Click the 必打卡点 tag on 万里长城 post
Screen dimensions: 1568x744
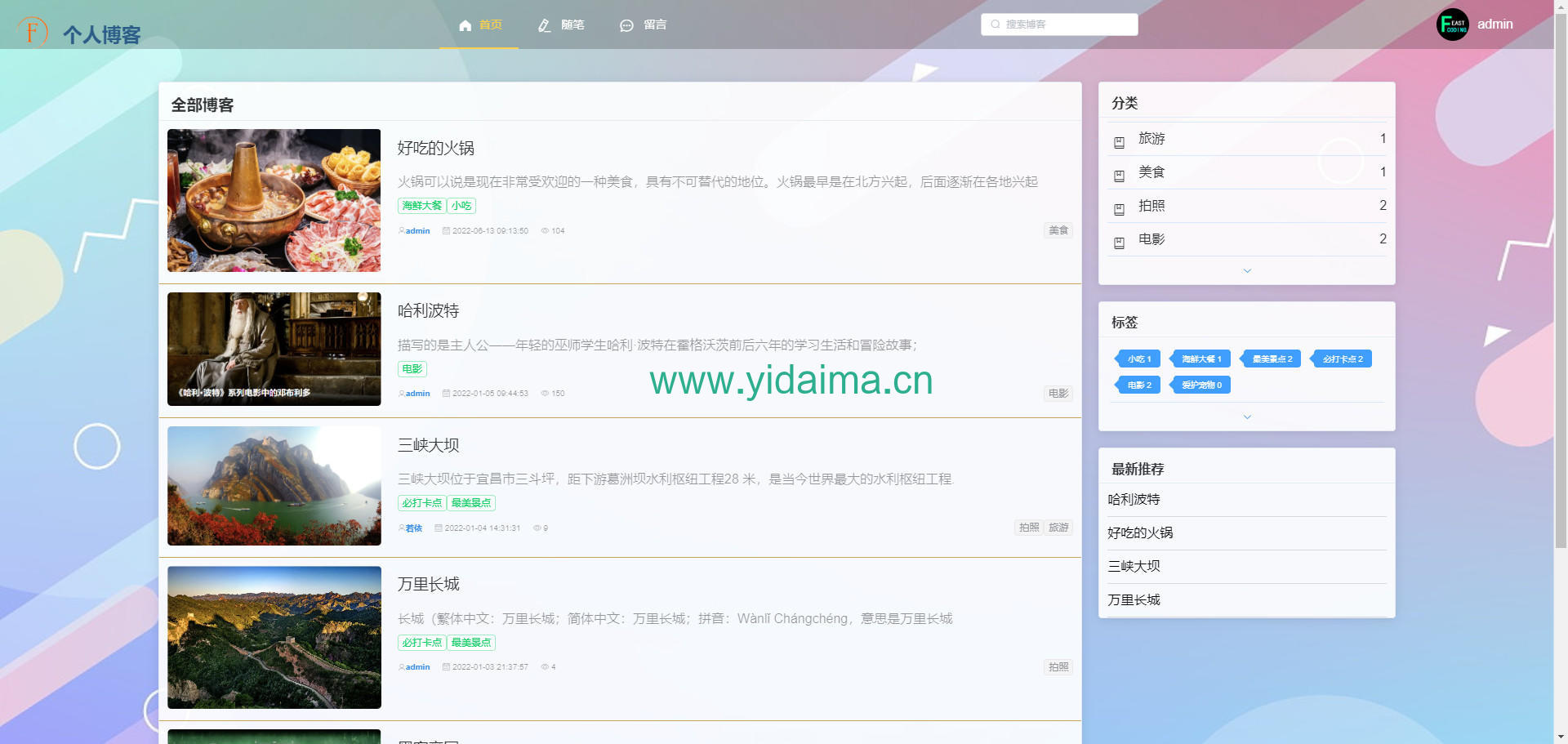tap(421, 643)
